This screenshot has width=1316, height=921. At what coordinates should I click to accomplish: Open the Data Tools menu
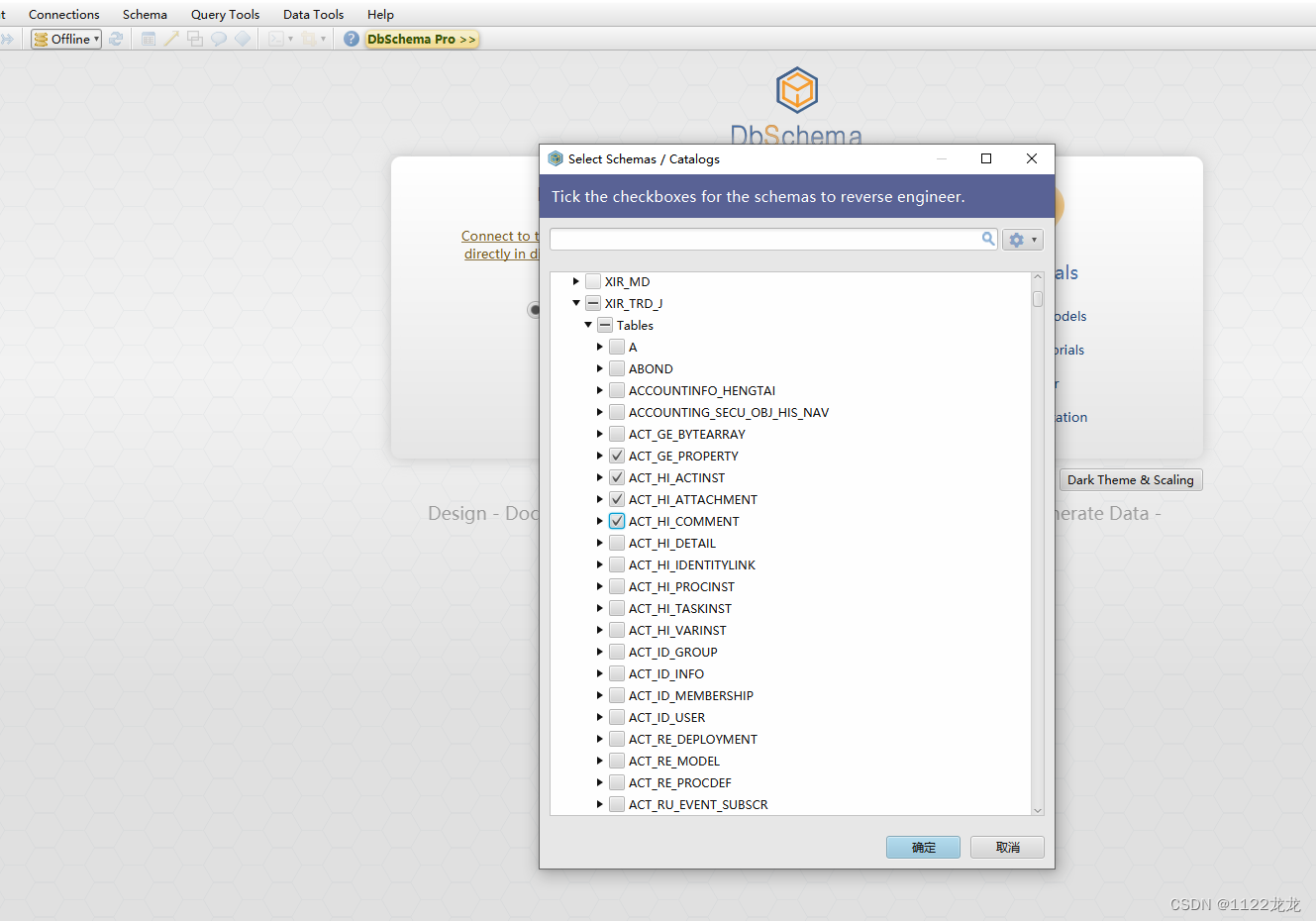pyautogui.click(x=313, y=14)
